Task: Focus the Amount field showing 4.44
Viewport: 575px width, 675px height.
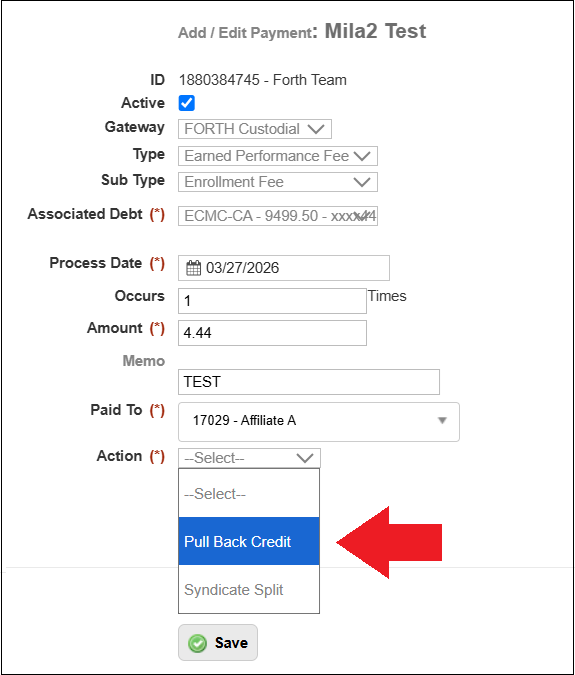Action: (272, 333)
